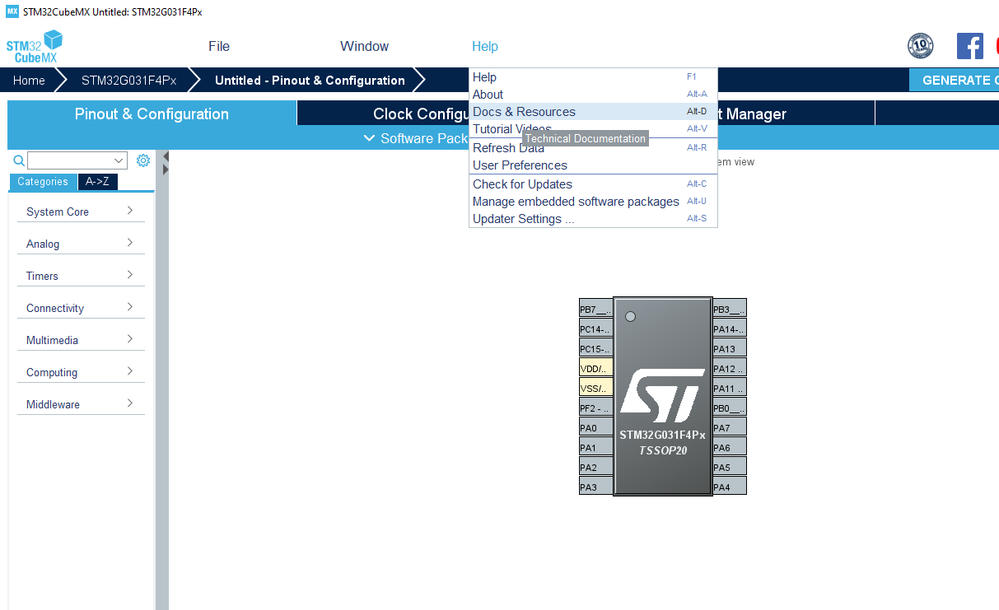Choose About from the Help menu
Screen dimensions: 999x610
tap(593, 94)
